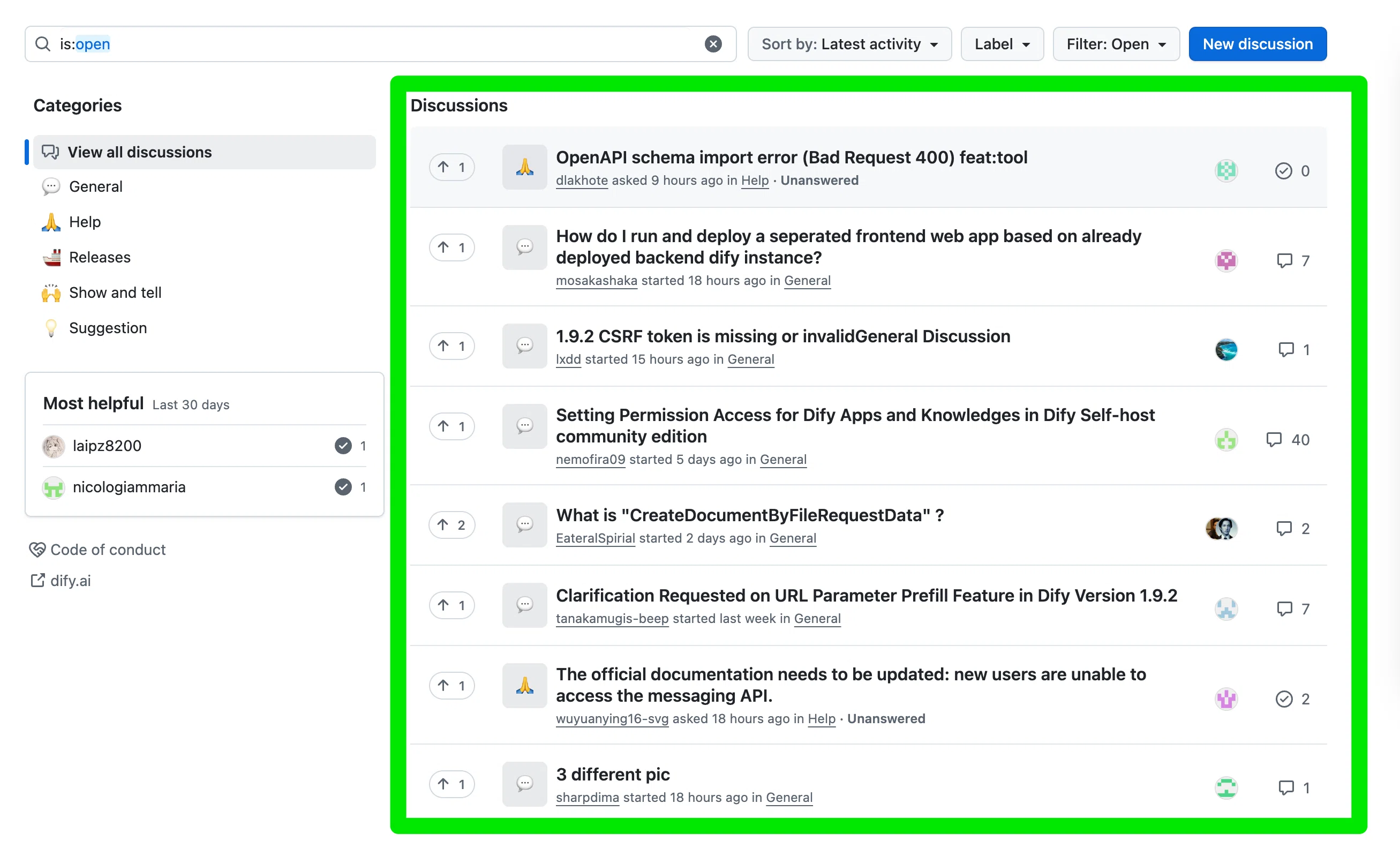Open dlakhote's user profile link

point(582,180)
